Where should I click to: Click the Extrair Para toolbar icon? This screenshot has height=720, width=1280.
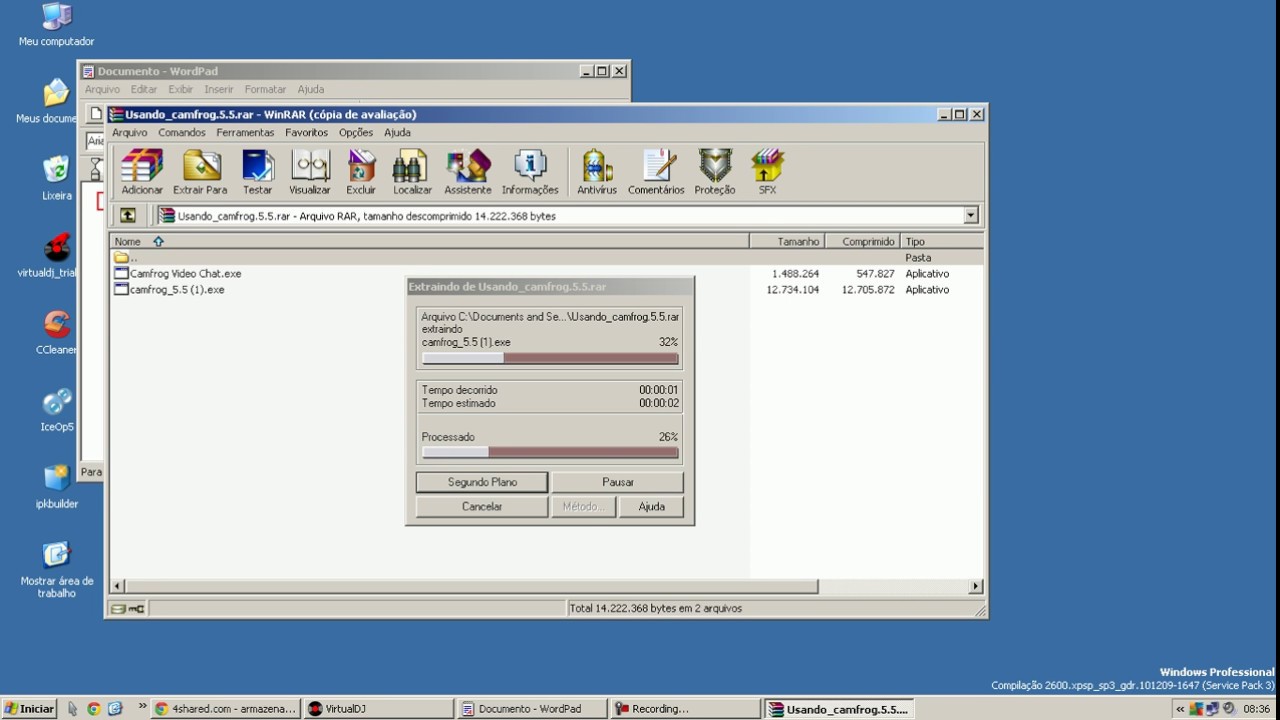click(x=200, y=172)
